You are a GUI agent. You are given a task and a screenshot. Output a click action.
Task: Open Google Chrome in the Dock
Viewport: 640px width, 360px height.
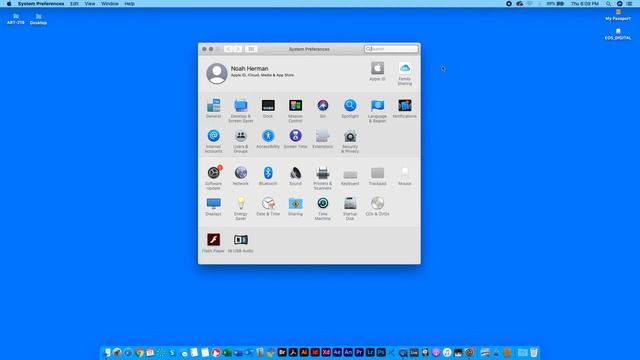pyautogui.click(x=139, y=352)
